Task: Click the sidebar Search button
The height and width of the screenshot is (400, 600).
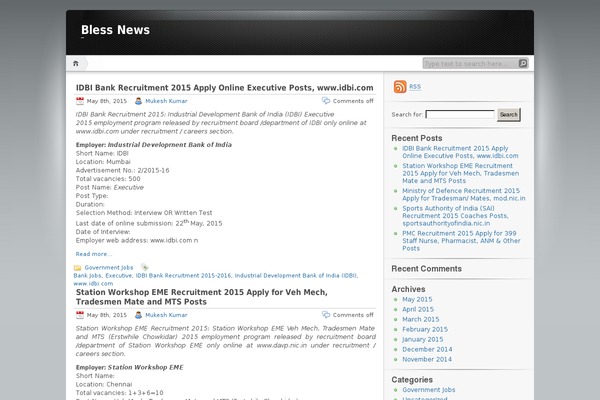Action: [509, 114]
